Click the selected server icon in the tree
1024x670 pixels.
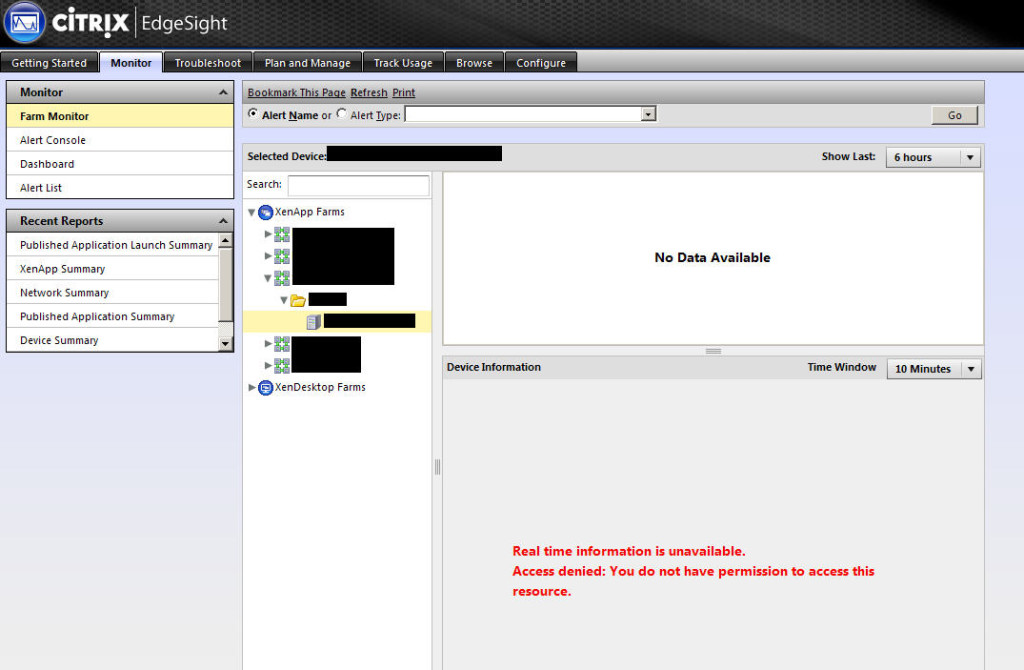(x=312, y=320)
